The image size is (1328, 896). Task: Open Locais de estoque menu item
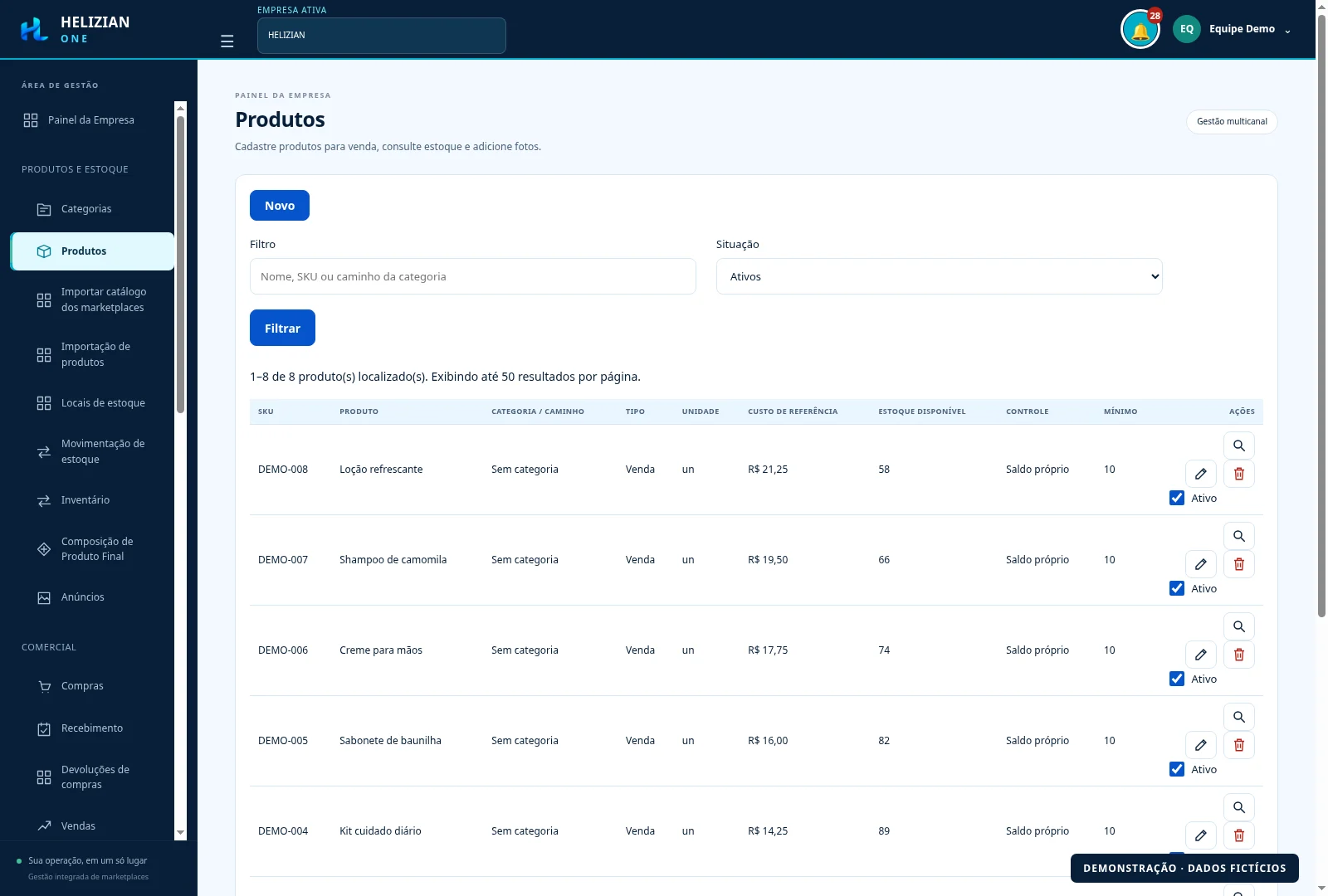pyautogui.click(x=92, y=403)
